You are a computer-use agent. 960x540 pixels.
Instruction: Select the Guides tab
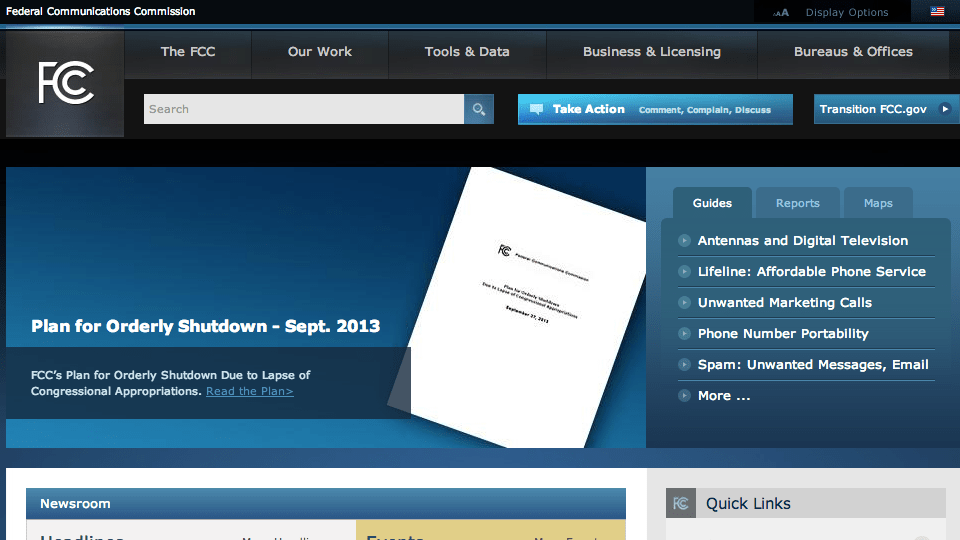tap(712, 203)
